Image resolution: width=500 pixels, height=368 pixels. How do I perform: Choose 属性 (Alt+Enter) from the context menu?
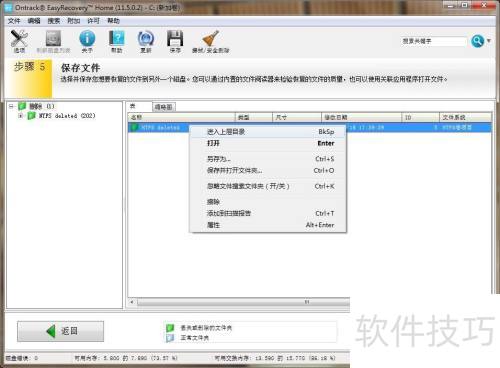268,225
